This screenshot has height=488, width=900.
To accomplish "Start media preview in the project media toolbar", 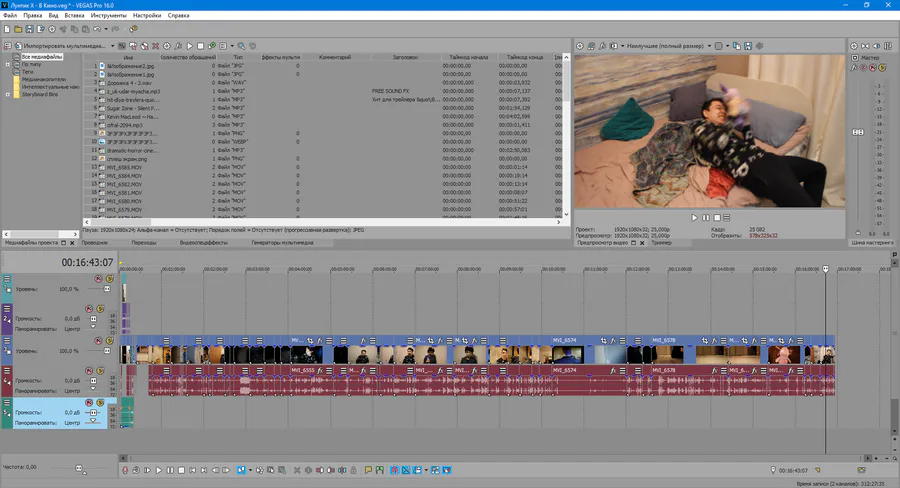I will [x=190, y=46].
